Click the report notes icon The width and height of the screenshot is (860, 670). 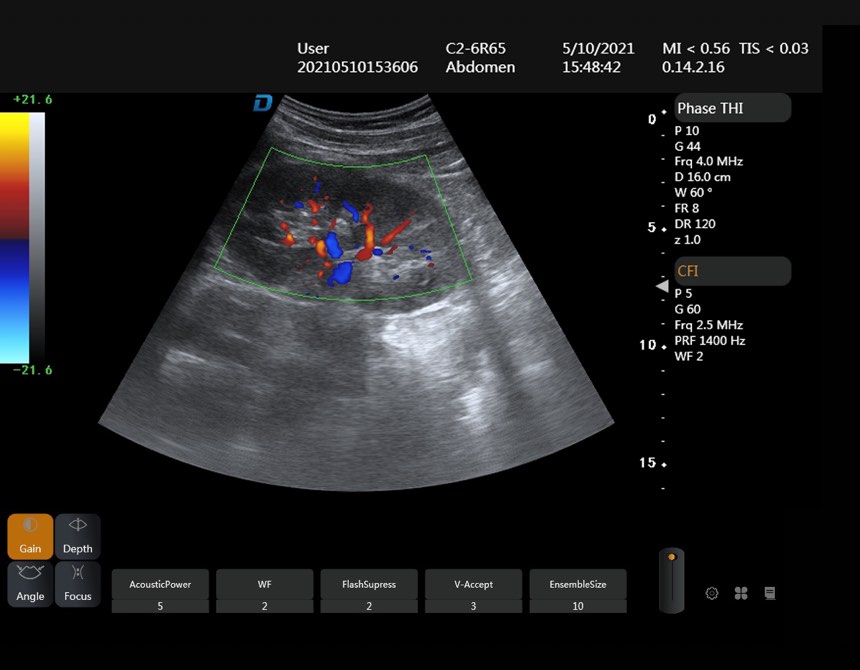(770, 593)
